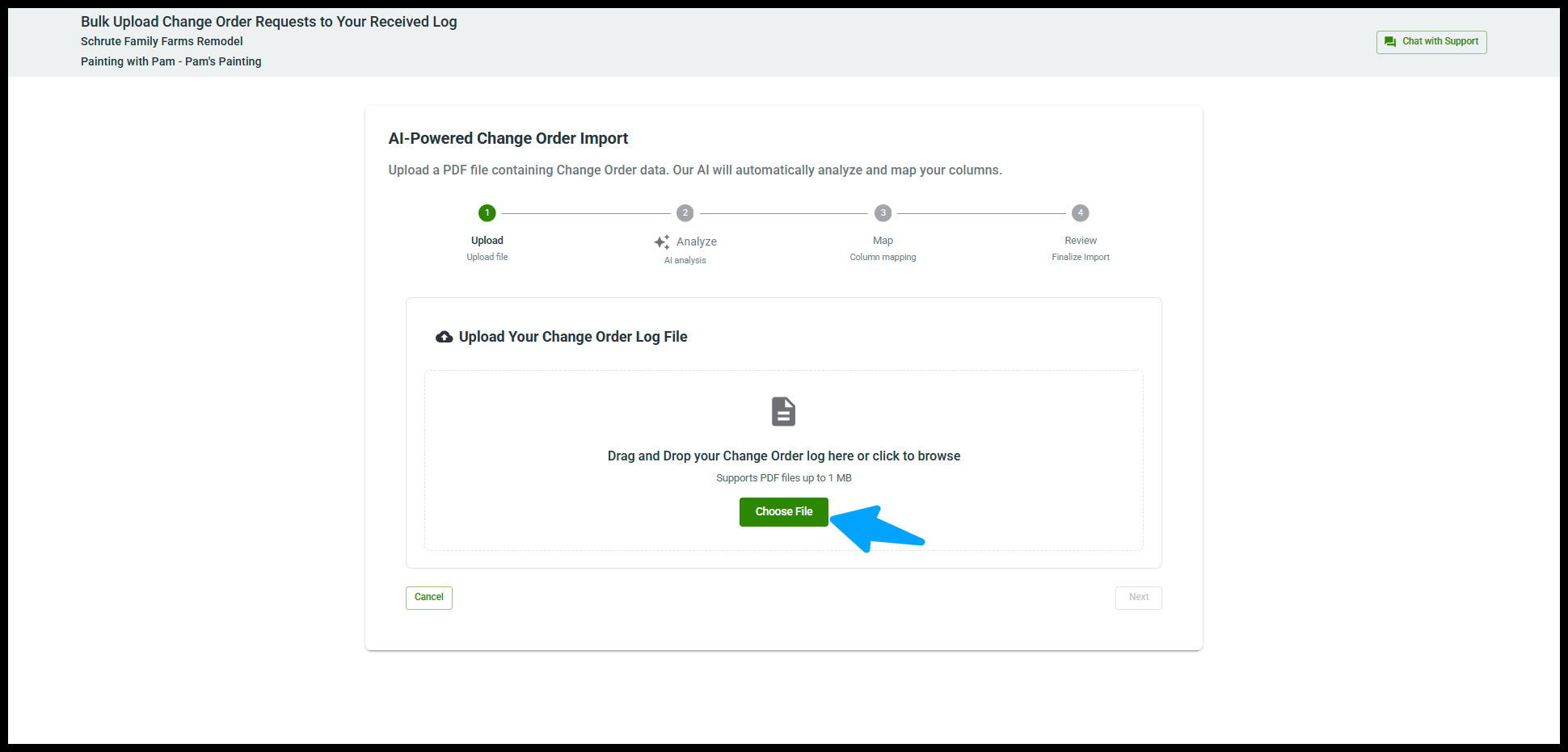Click the drag and drop text to browse

click(x=783, y=456)
